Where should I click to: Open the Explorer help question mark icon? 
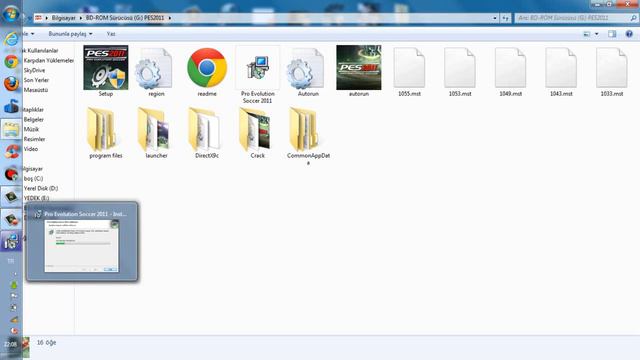coord(629,34)
